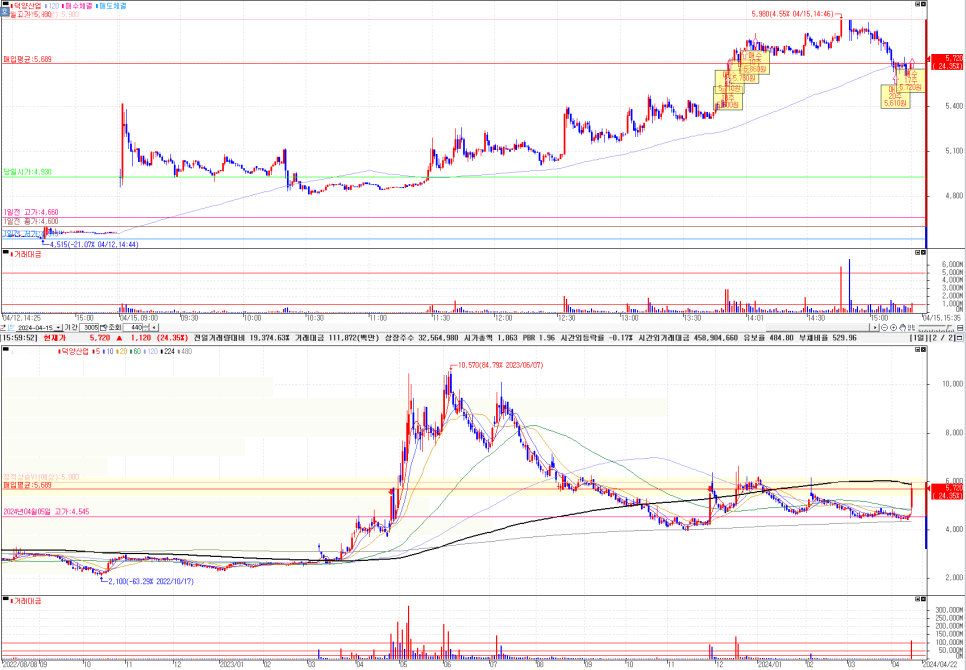Click the 거래대금 label in the upper volume pane
This screenshot has width=966, height=670.
click(x=22, y=254)
